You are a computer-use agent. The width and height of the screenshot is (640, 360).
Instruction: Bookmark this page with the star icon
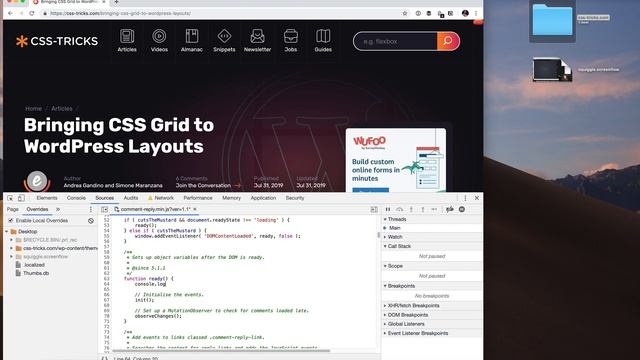tap(405, 13)
